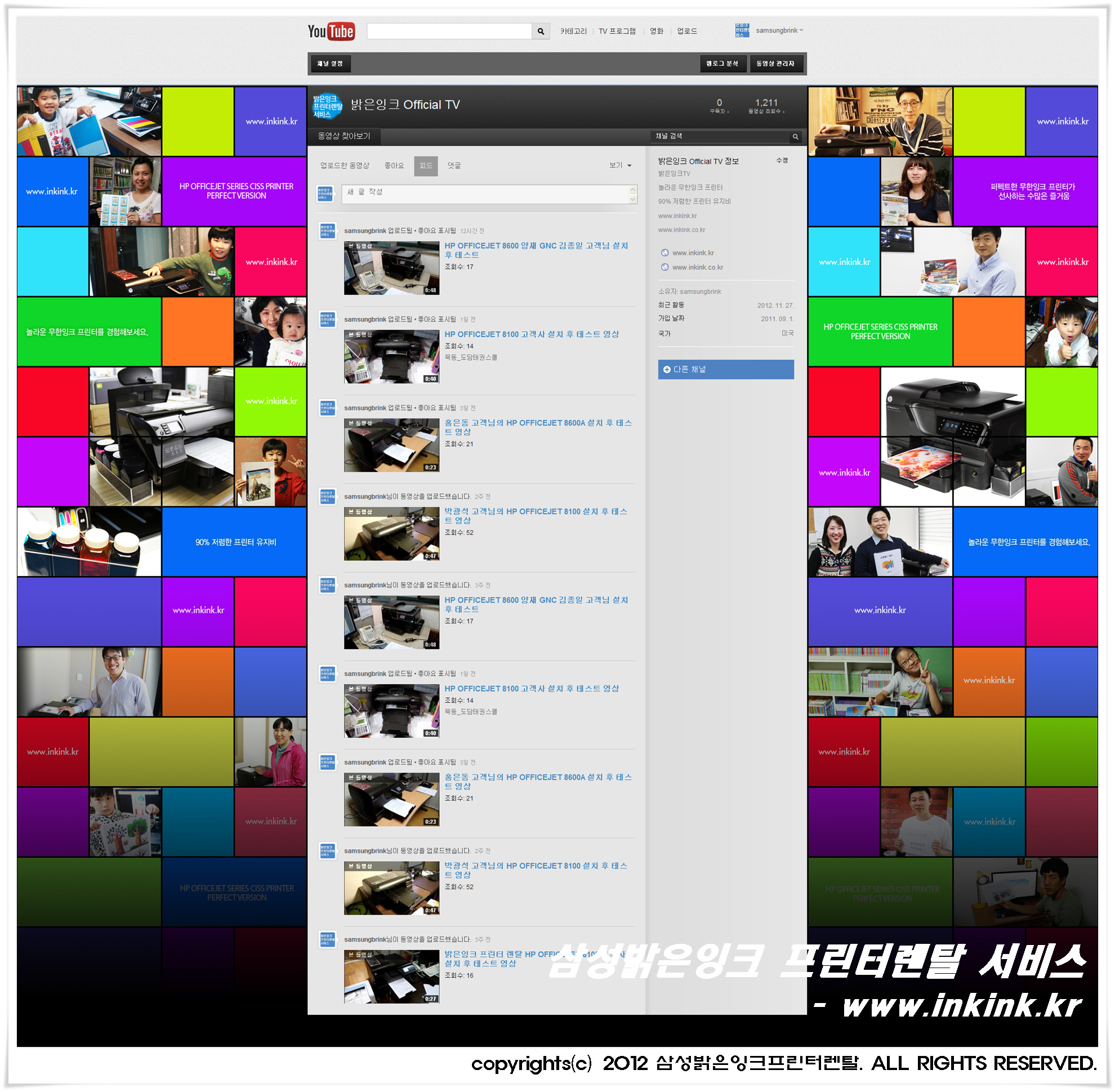Viewport: 1115px width, 1092px height.
Task: Switch to the 좋아요 tab
Action: [394, 166]
